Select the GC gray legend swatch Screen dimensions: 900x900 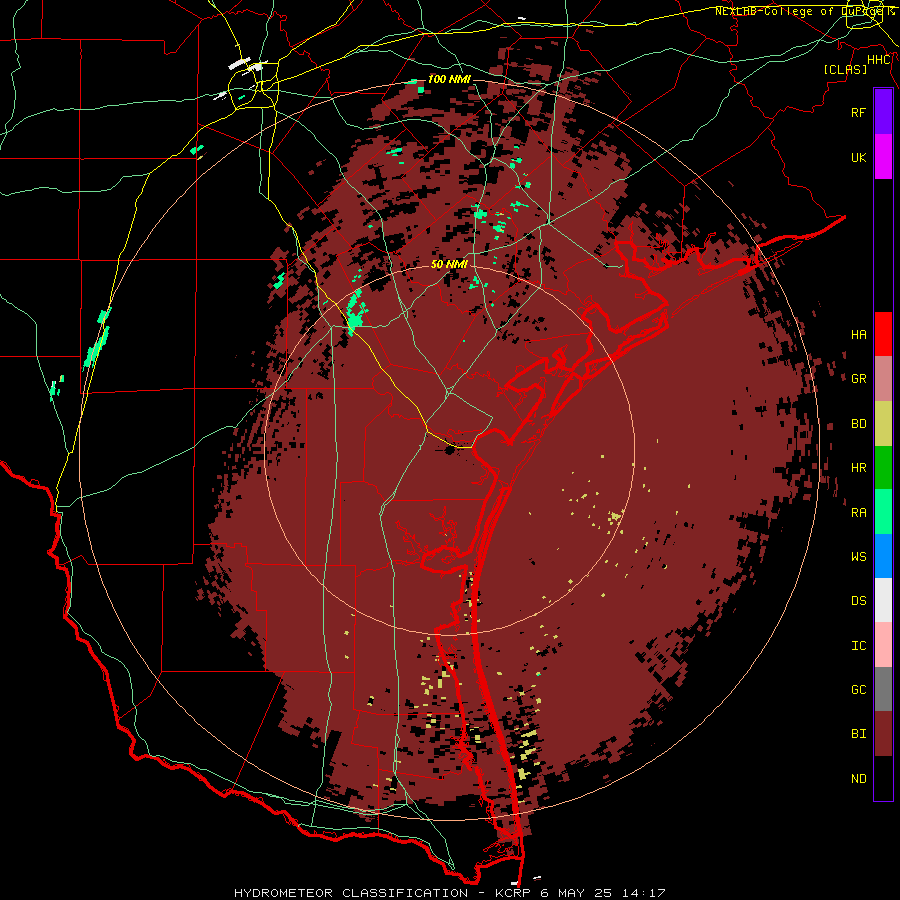(883, 689)
